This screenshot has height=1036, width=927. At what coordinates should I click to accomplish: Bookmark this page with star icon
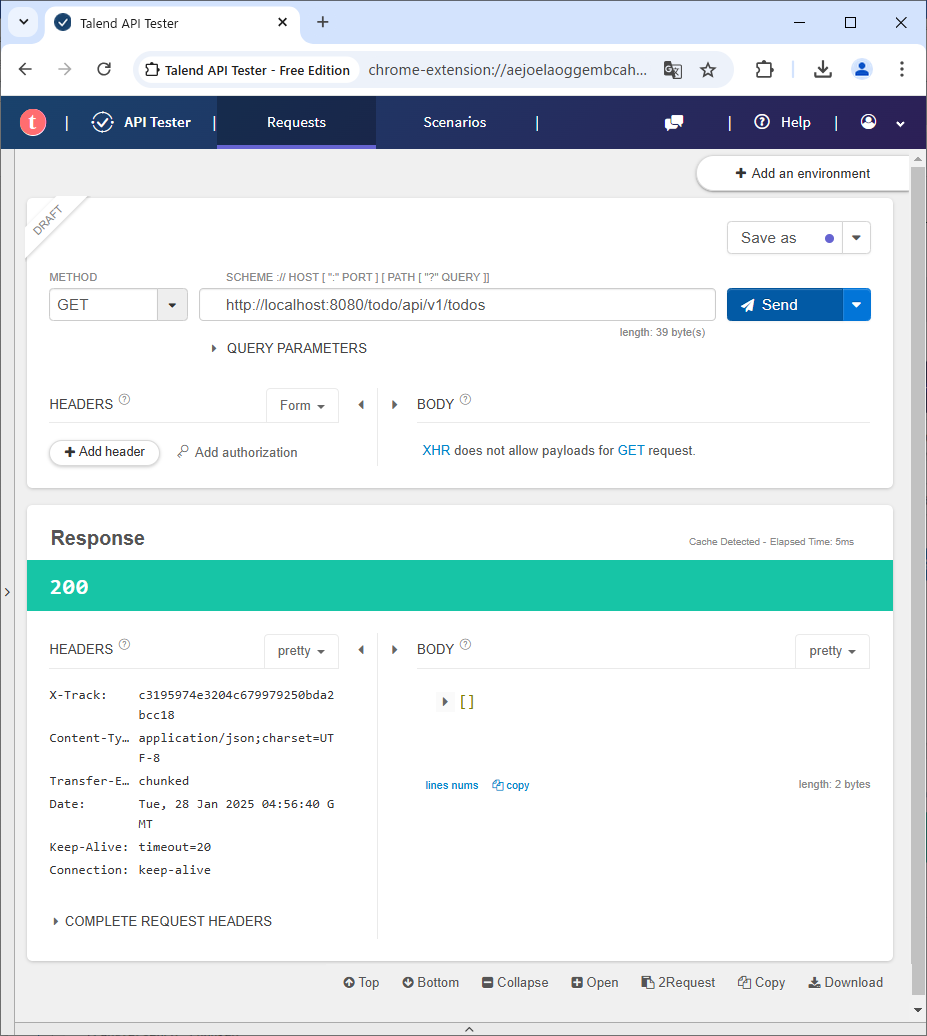(x=708, y=70)
